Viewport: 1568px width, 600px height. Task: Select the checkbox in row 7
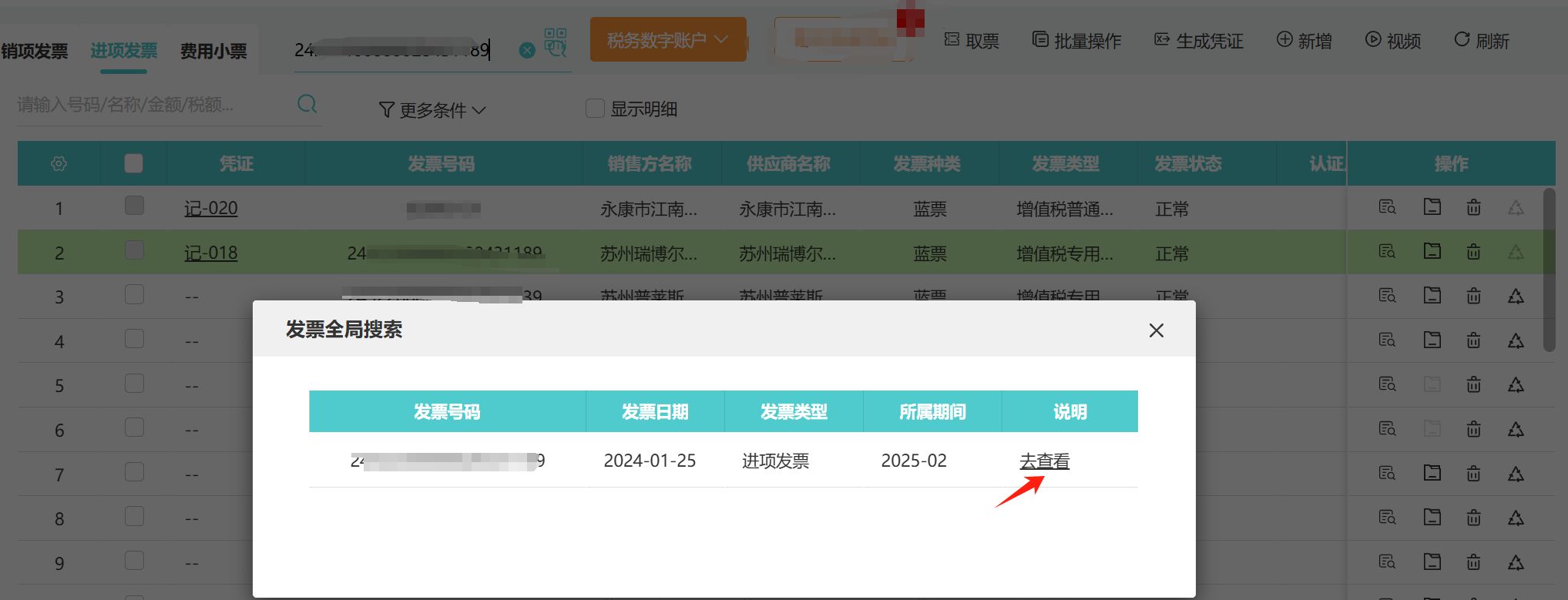click(134, 471)
